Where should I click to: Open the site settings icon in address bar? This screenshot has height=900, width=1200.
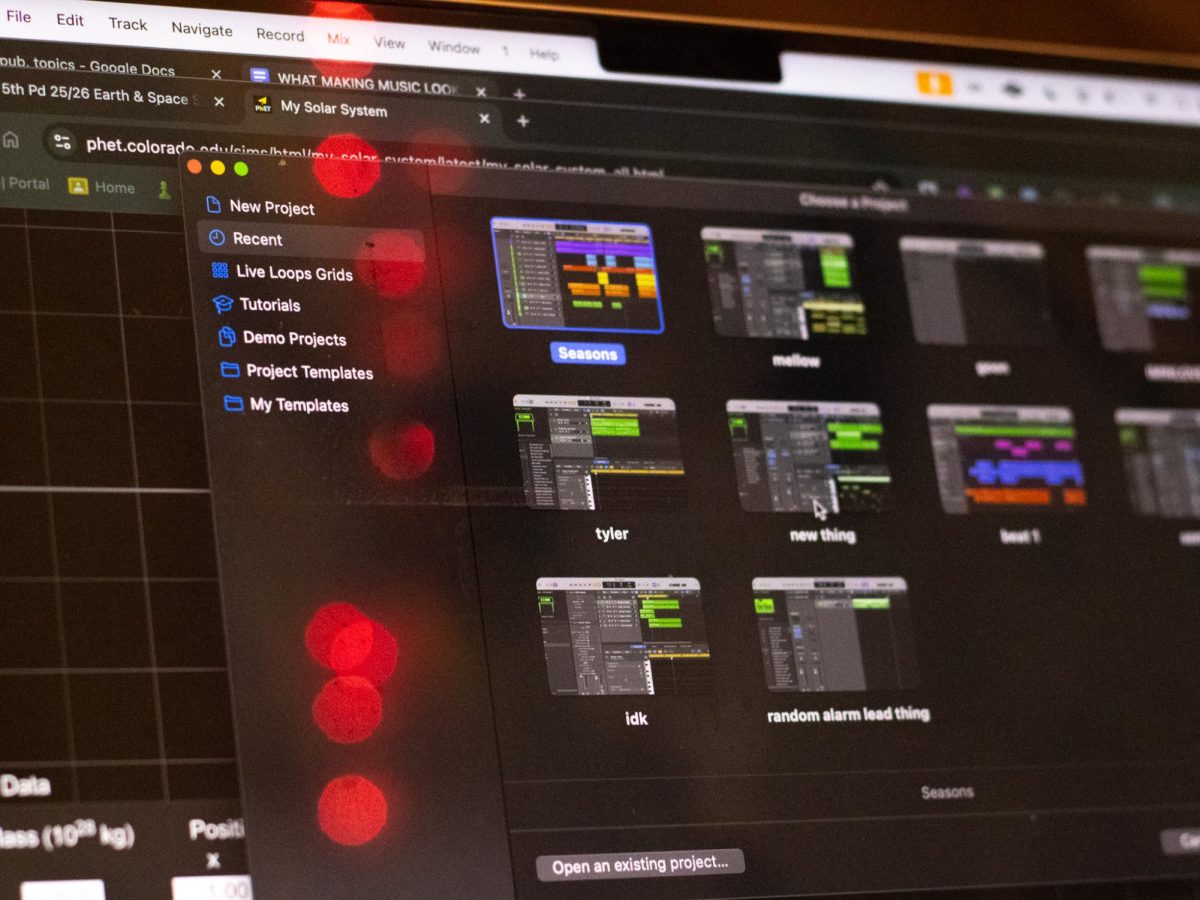pyautogui.click(x=62, y=142)
